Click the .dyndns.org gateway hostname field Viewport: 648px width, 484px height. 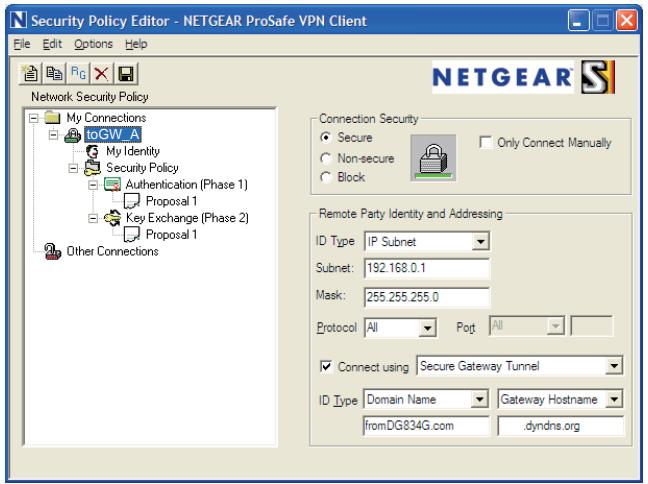tap(561, 426)
